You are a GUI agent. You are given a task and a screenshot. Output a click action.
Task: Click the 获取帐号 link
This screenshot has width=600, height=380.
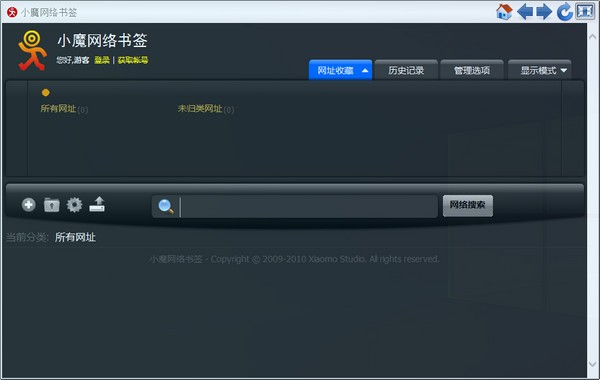click(133, 60)
